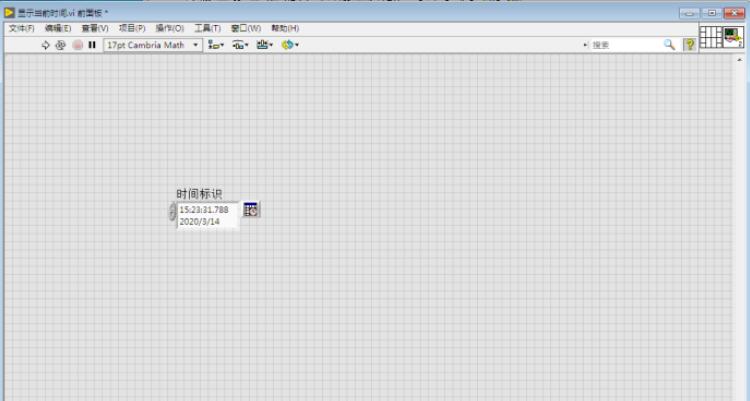Screen dimensions: 750x401
Task: Click the Run arrow button
Action: 45,45
